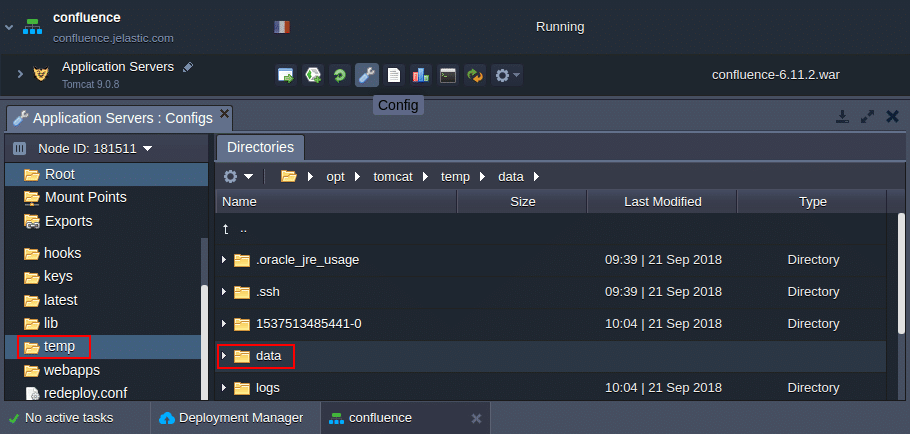The height and width of the screenshot is (434, 910).
Task: Open the Log document icon
Action: tap(394, 75)
